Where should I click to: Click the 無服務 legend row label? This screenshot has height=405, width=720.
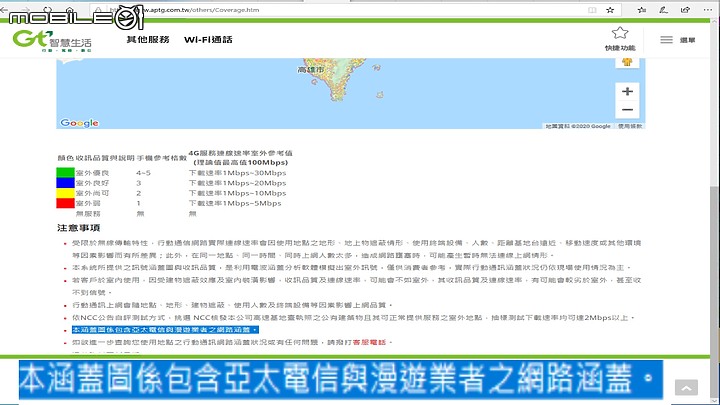click(88, 214)
